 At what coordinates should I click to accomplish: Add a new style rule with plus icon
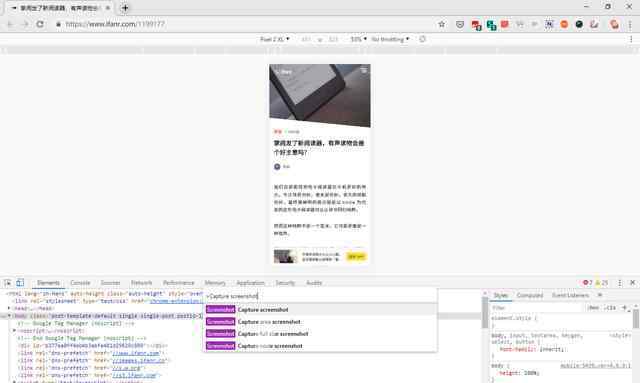tap(624, 307)
